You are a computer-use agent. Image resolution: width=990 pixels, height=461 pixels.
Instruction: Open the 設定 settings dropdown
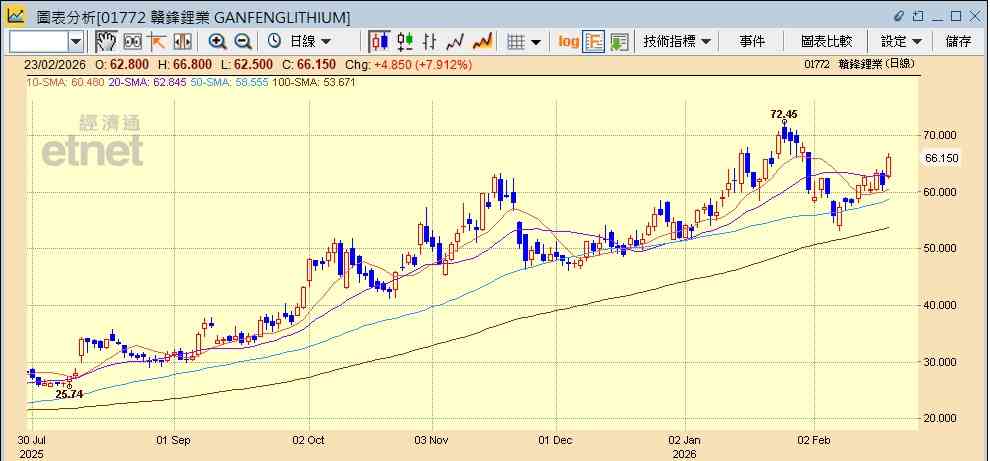point(901,42)
